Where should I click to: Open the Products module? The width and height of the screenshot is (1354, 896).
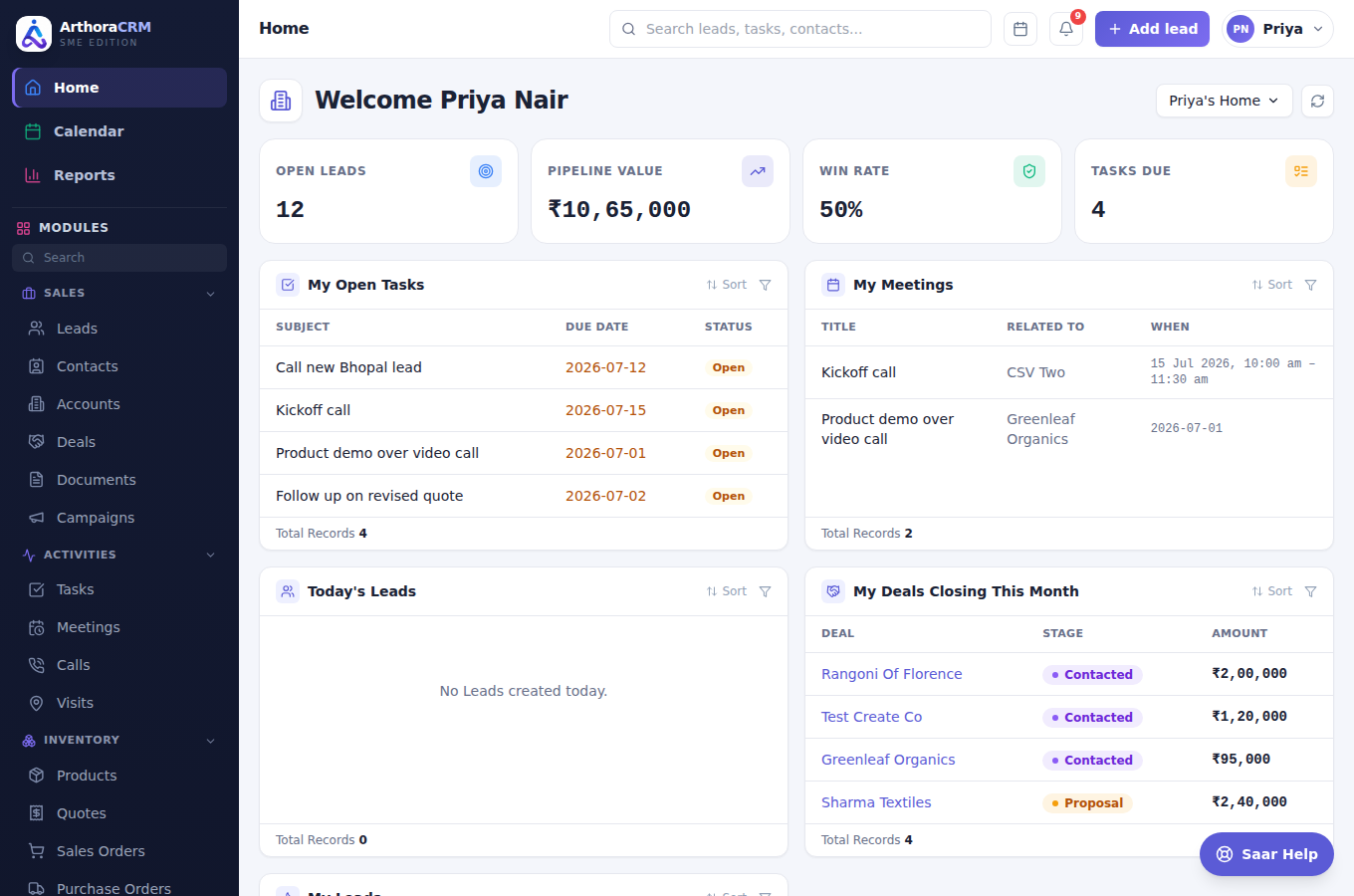[x=119, y=776]
